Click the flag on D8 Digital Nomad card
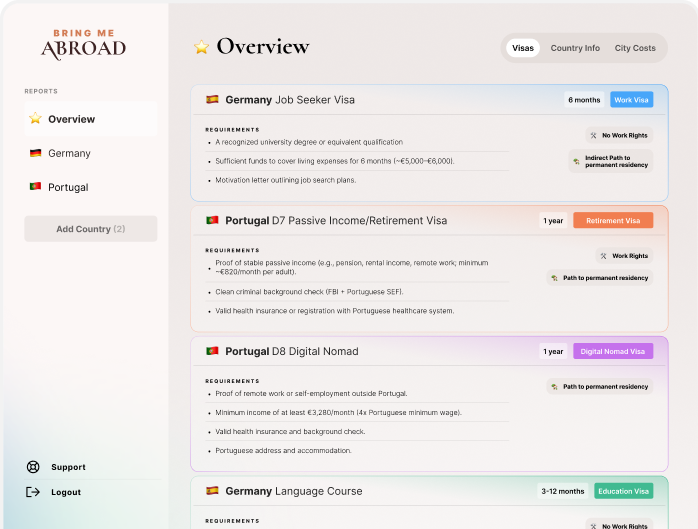698x529 pixels. 212,351
